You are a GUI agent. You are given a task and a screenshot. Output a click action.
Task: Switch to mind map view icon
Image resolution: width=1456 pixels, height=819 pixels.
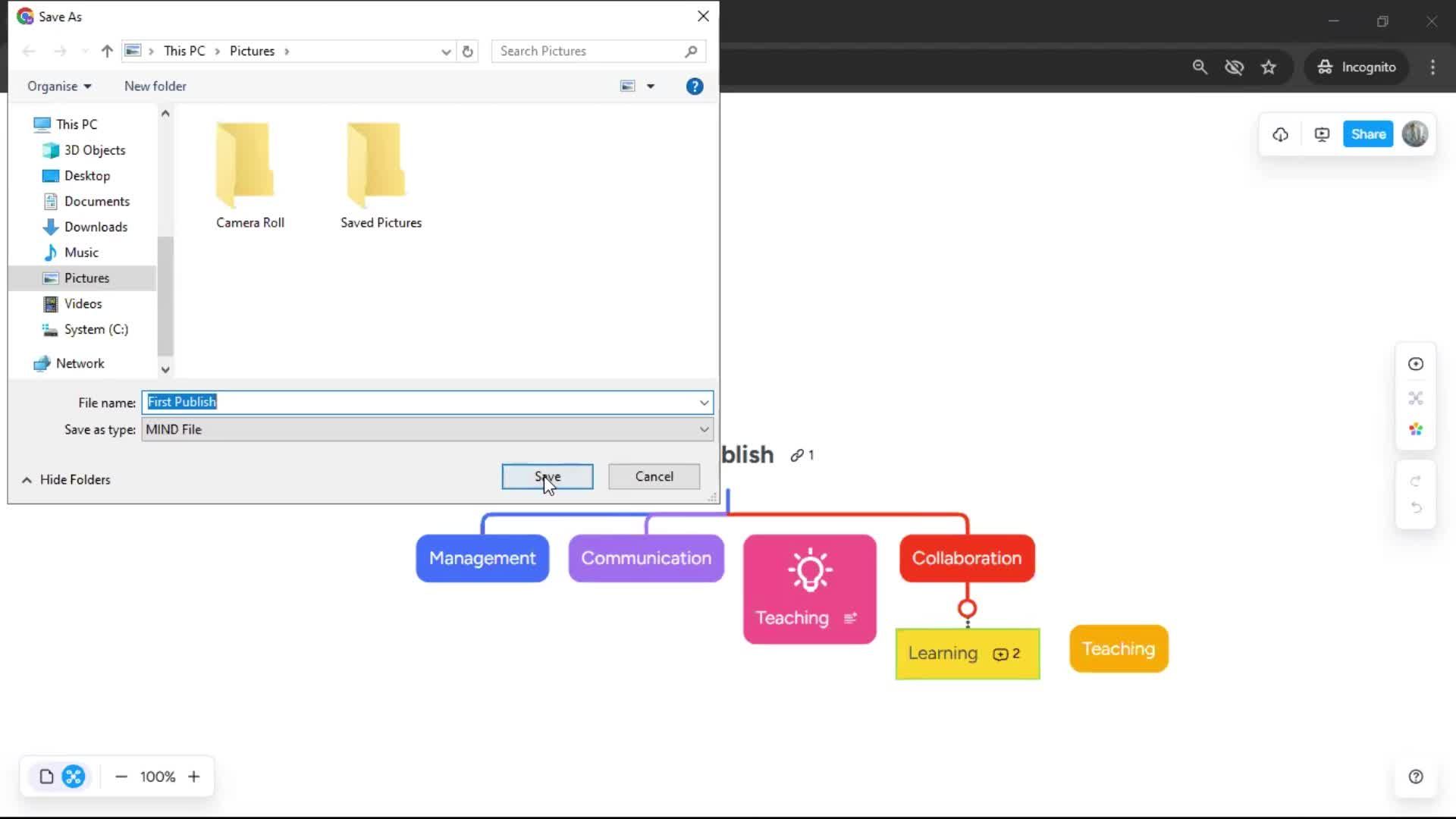click(x=74, y=777)
